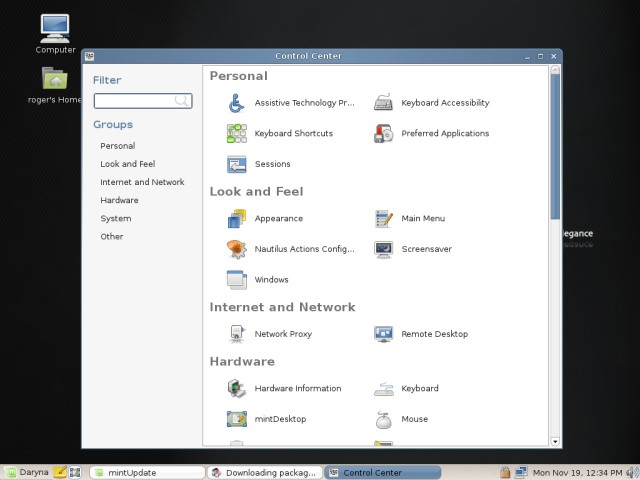Viewport: 640px width, 480px height.
Task: Click roger's Home folder desktop icon
Action: 55,78
